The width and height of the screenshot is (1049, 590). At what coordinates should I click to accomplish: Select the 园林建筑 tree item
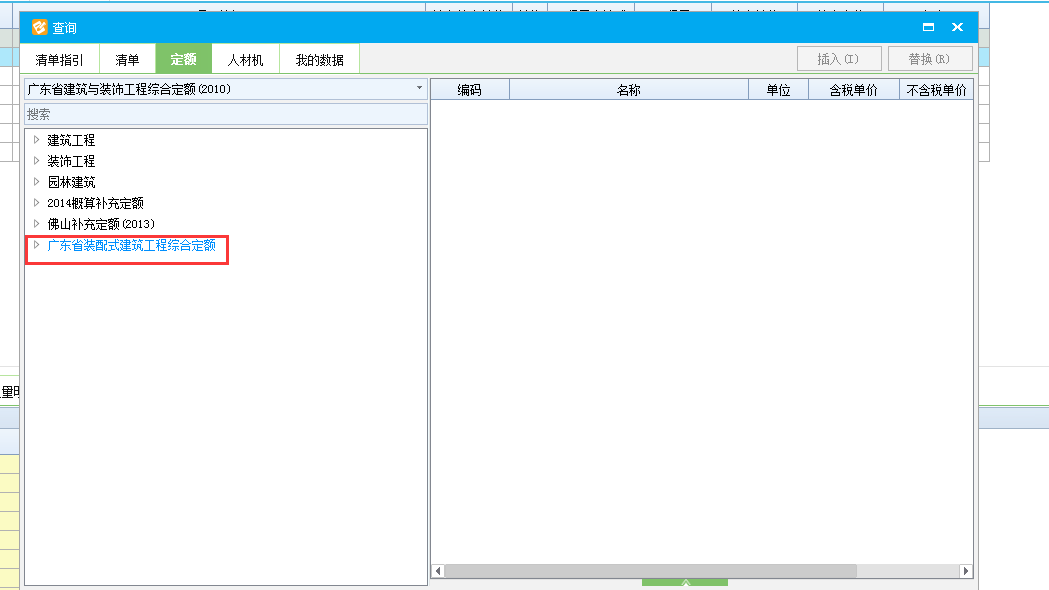[72, 182]
